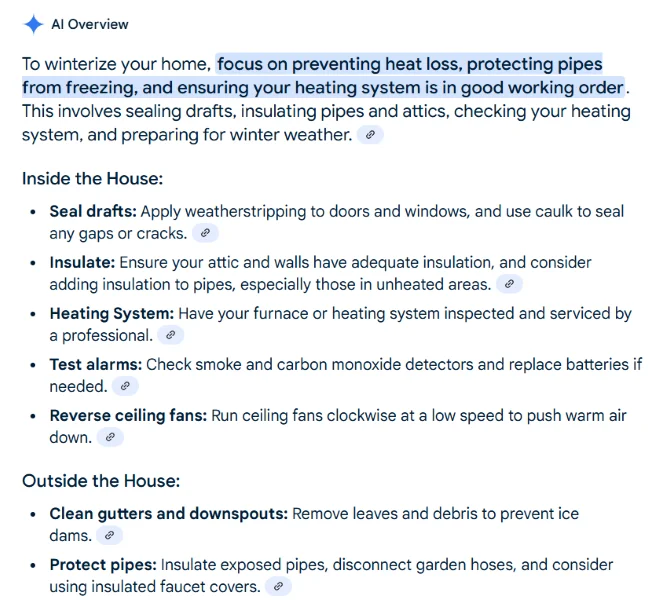Open the source link for Seal drafts

204,233
